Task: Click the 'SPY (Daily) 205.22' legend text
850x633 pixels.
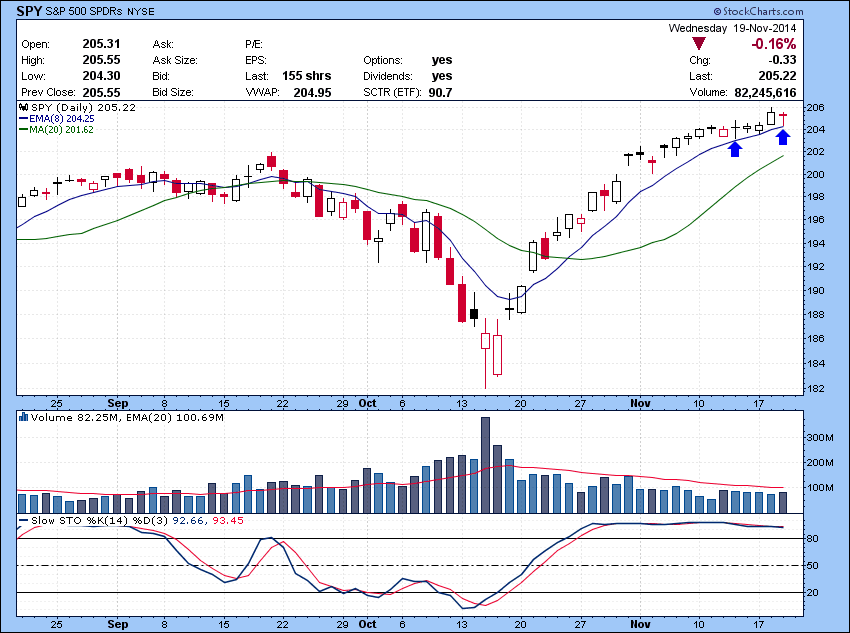Action: (83, 107)
